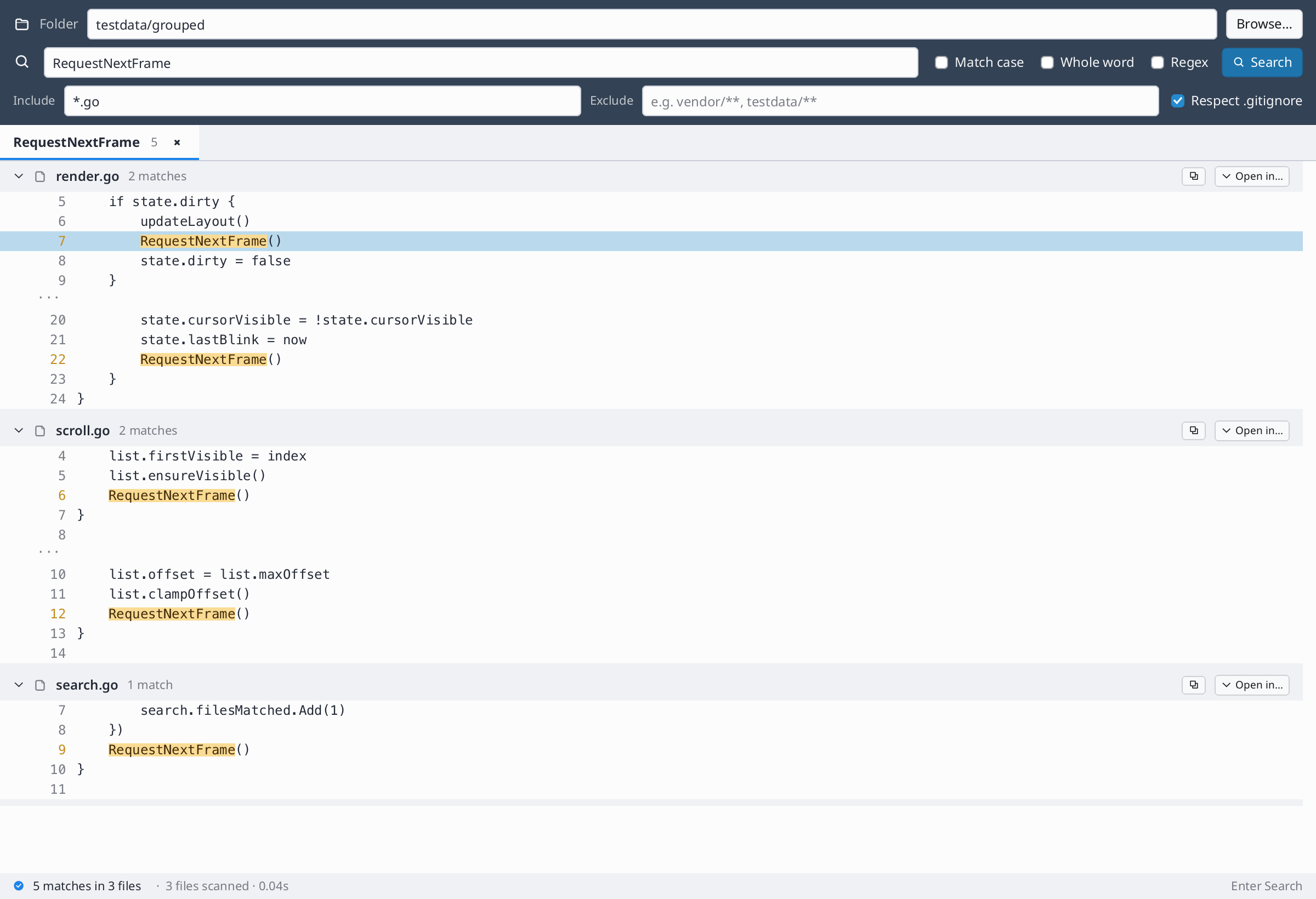This screenshot has height=899, width=1316.
Task: Click the scroll.go file icon
Action: tap(40, 430)
